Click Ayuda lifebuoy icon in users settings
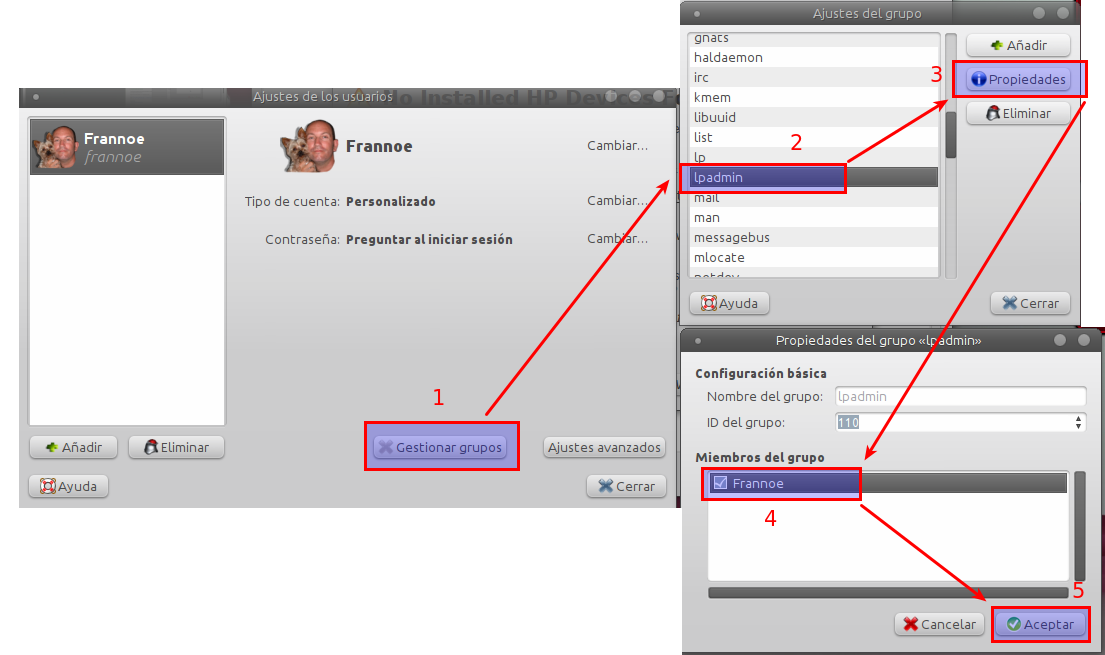 tap(48, 486)
